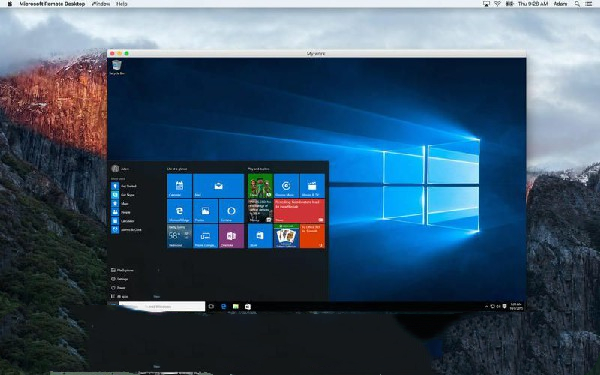This screenshot has height=375, width=600.
Task: Click the battery icon in menu bar
Action: tap(509, 4)
